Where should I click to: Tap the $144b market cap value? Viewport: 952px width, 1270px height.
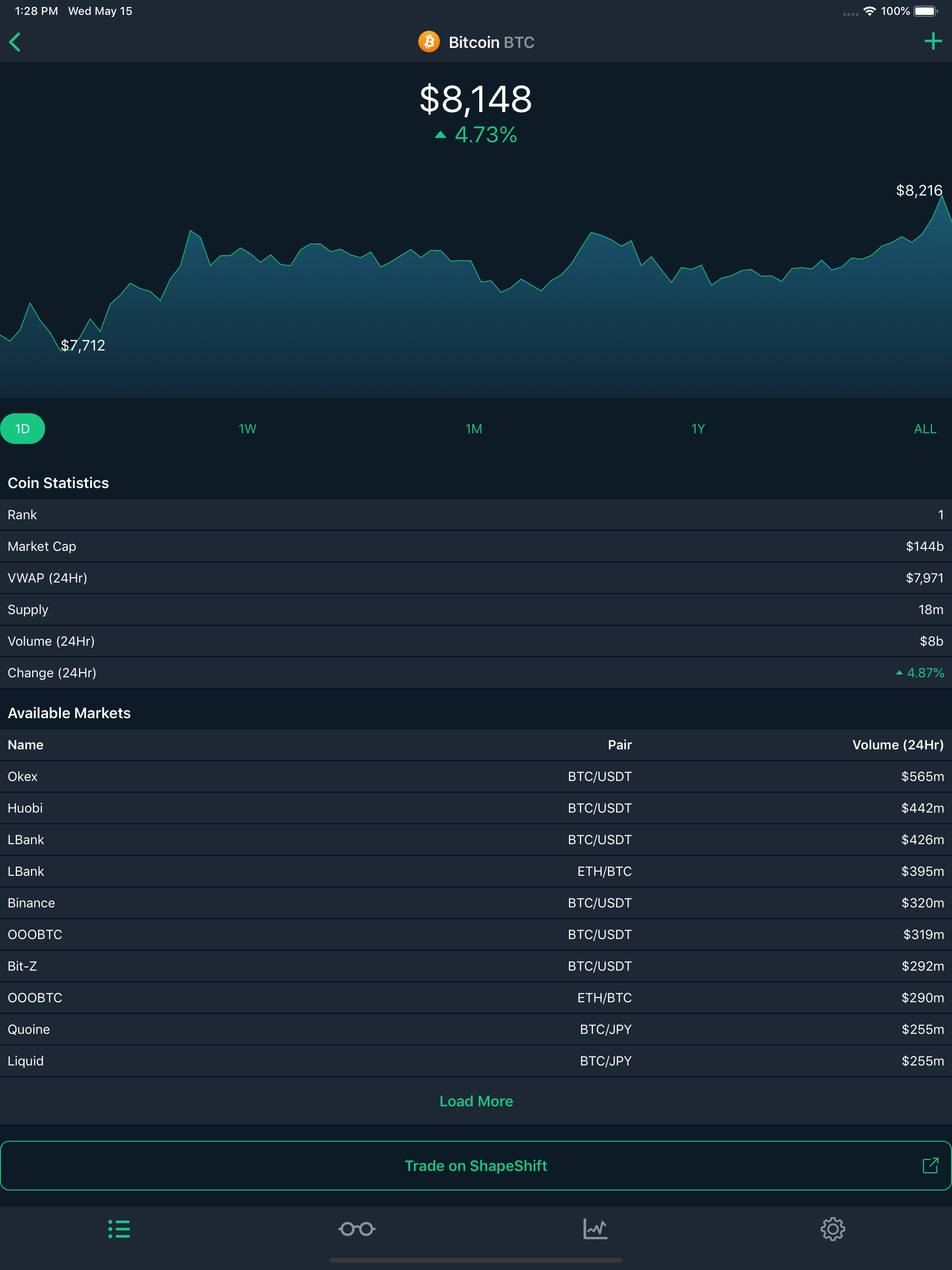click(925, 547)
